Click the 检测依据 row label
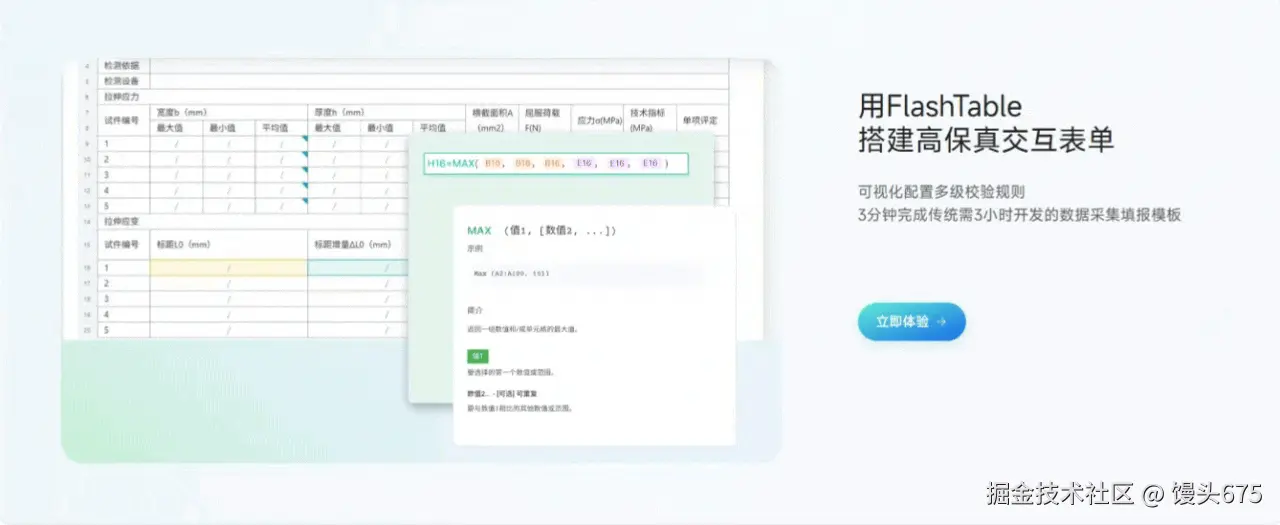The width and height of the screenshot is (1280, 525). point(123,66)
